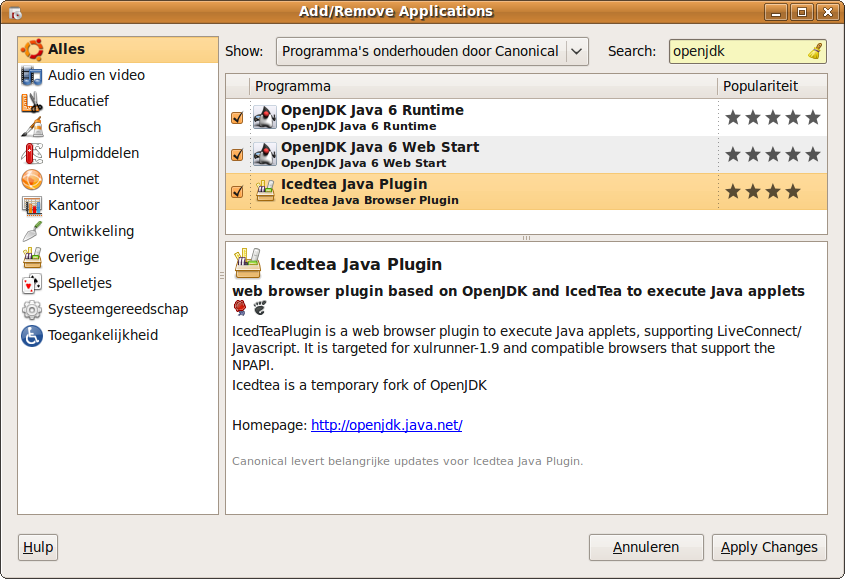
Task: Click the Audio en video category icon
Action: [31, 76]
